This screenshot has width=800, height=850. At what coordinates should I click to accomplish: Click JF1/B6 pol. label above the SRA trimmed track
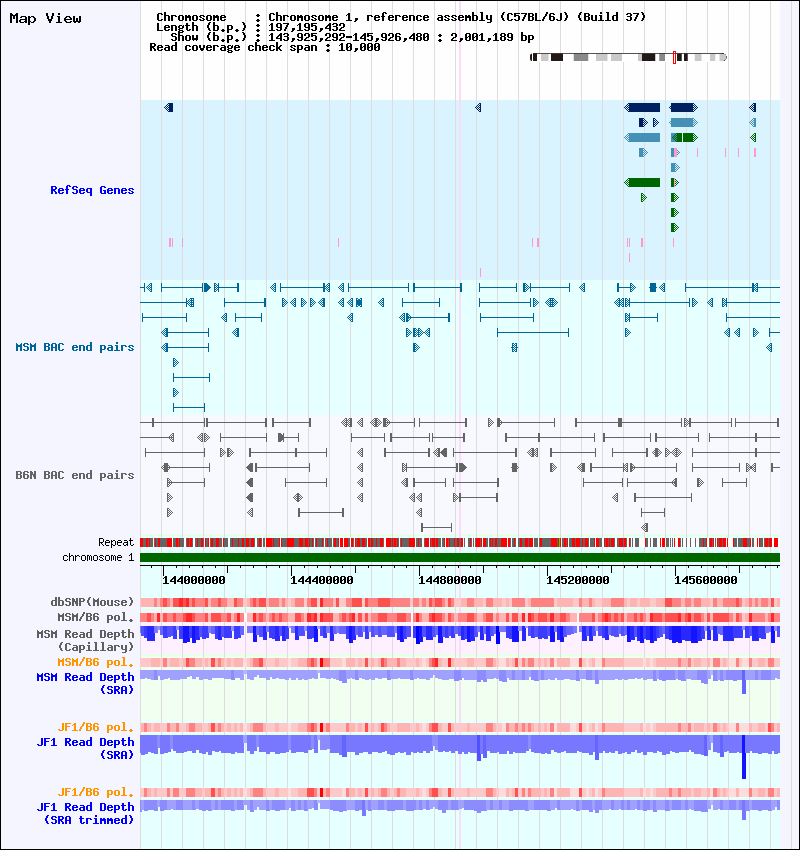coord(95,793)
